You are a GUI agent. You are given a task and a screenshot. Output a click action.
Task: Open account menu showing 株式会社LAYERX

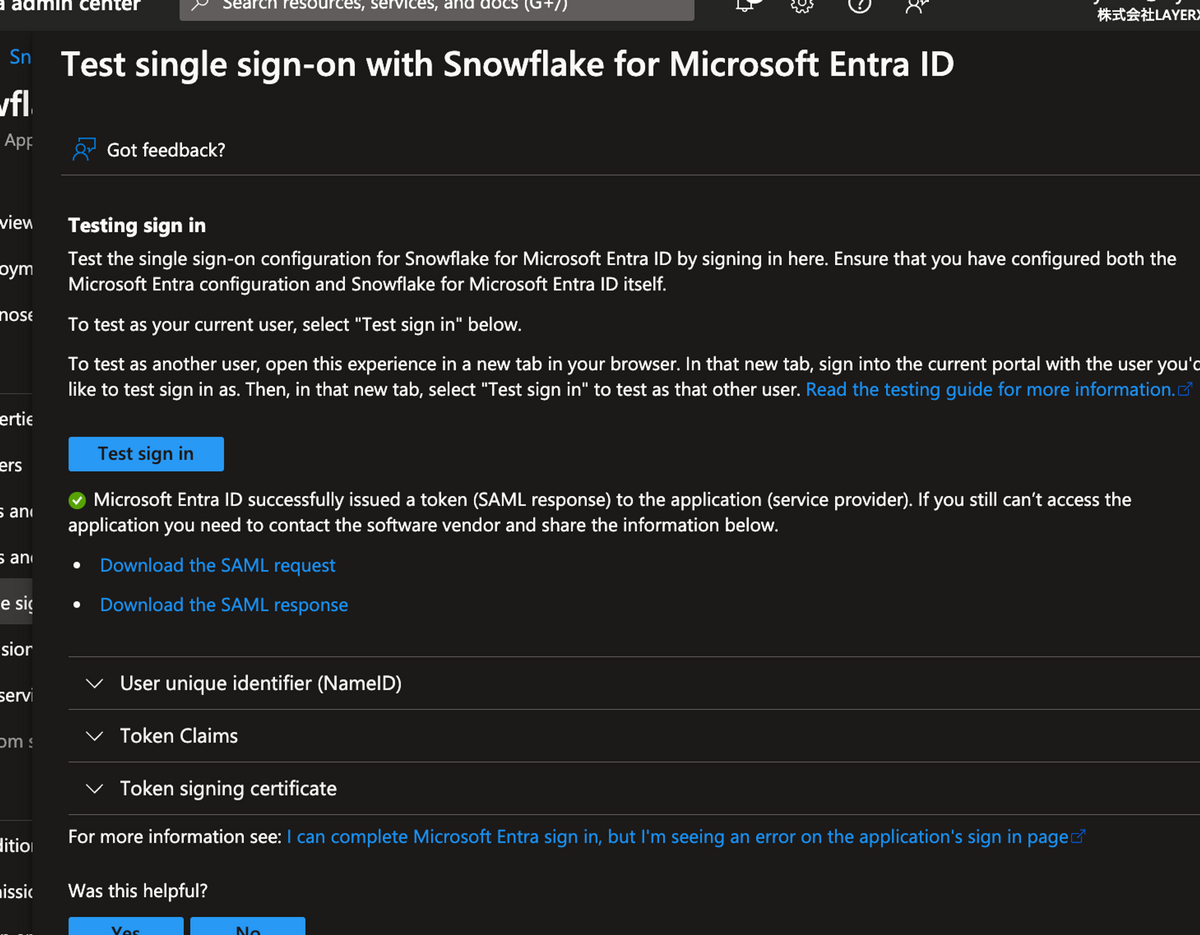point(1147,10)
